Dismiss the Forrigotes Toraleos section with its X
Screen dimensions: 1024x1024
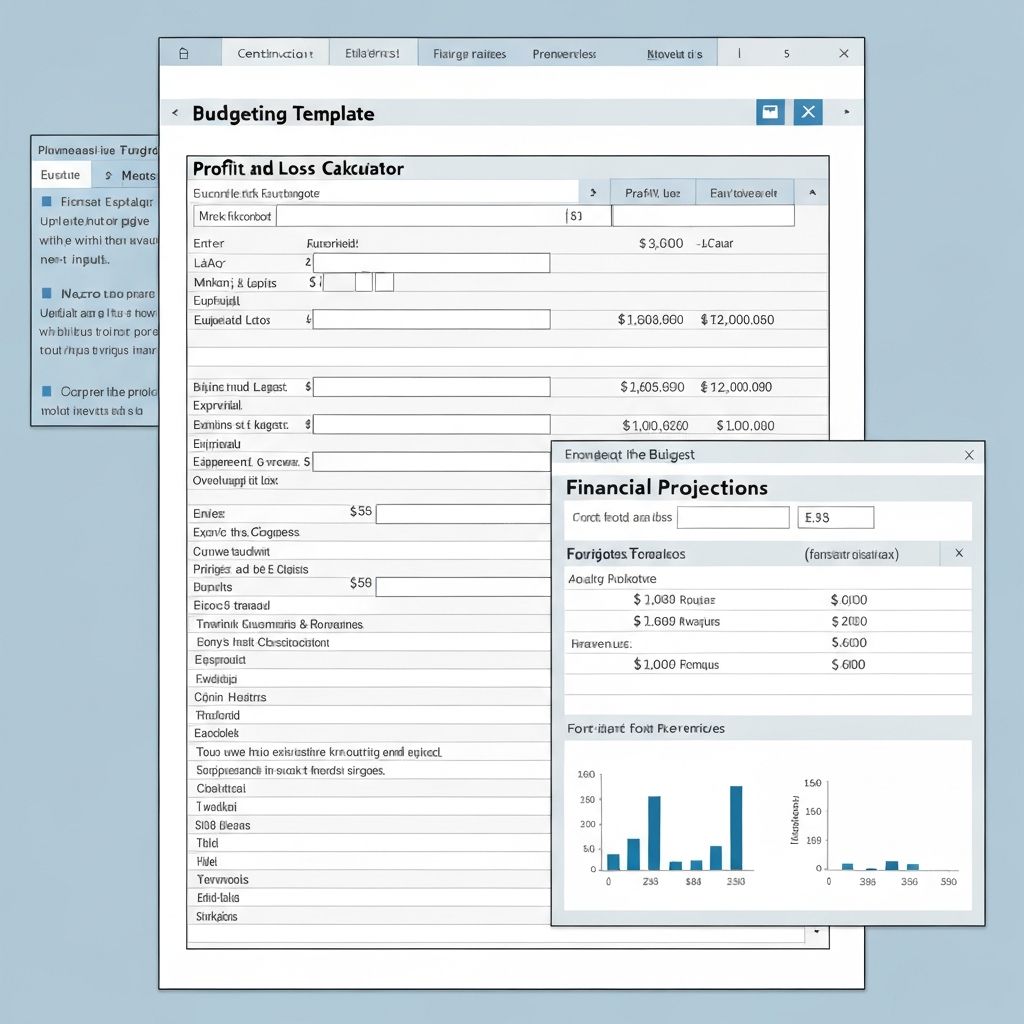tap(958, 553)
